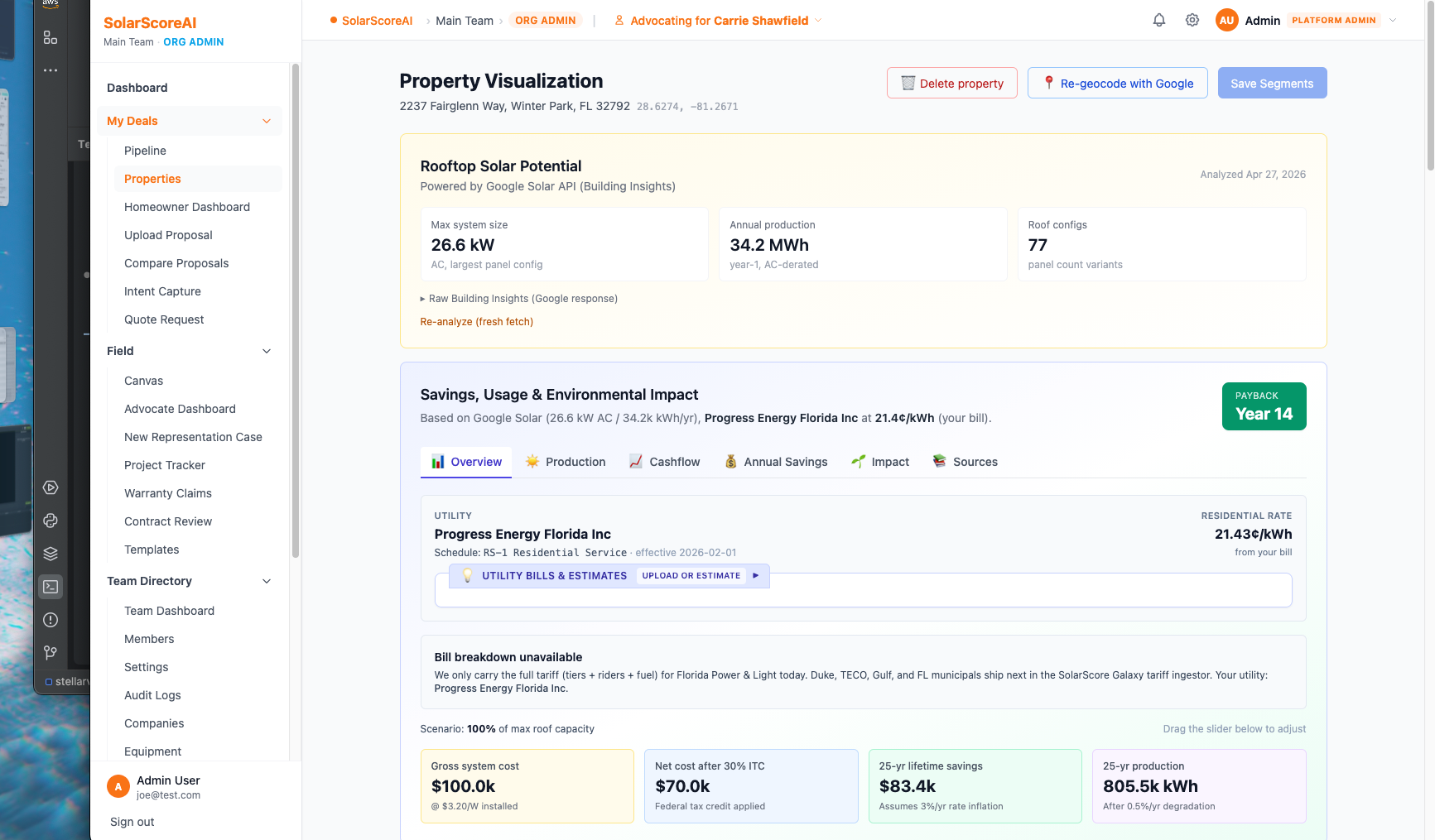Open the notifications bell icon
This screenshot has height=840, width=1435.
pos(1158,20)
